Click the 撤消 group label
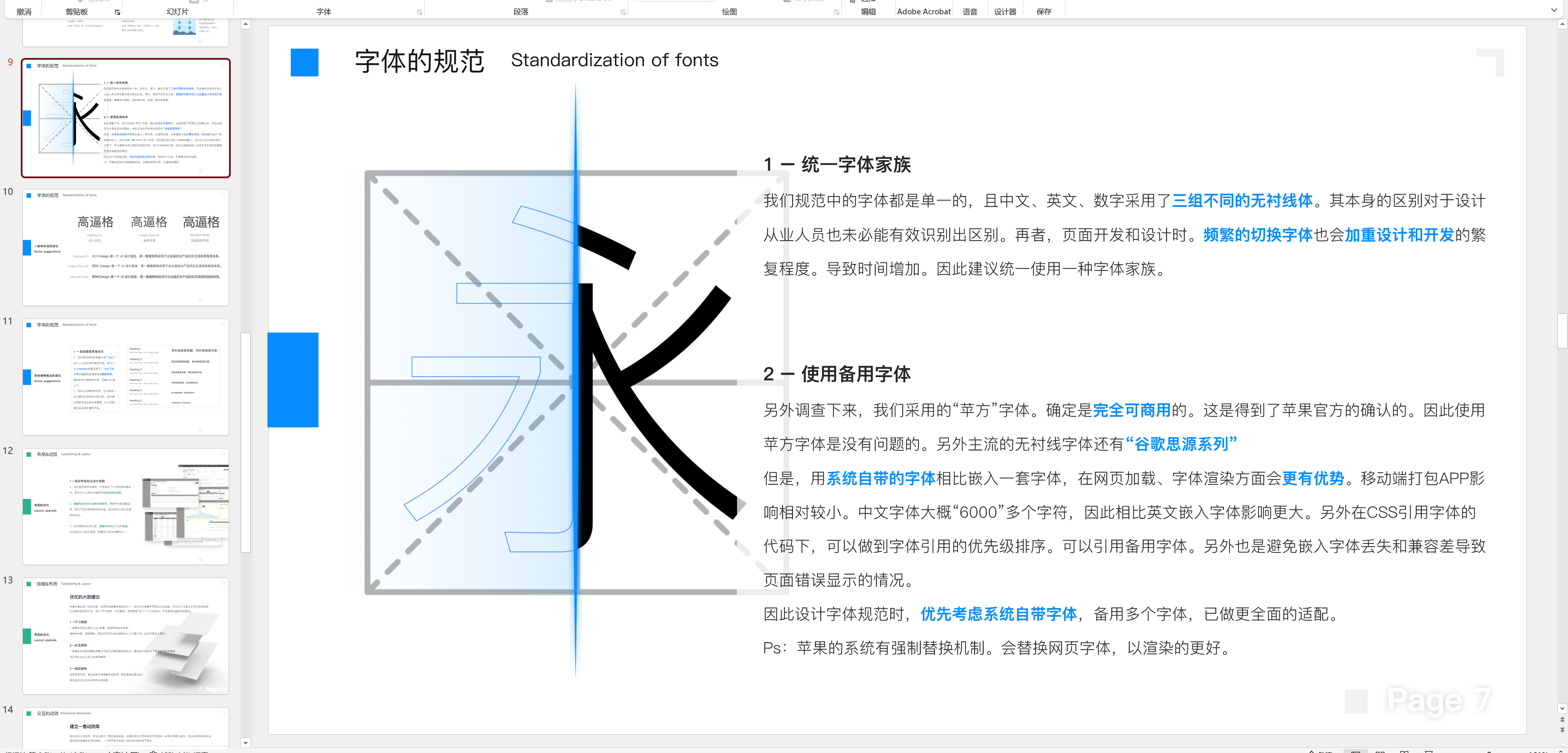 click(24, 11)
